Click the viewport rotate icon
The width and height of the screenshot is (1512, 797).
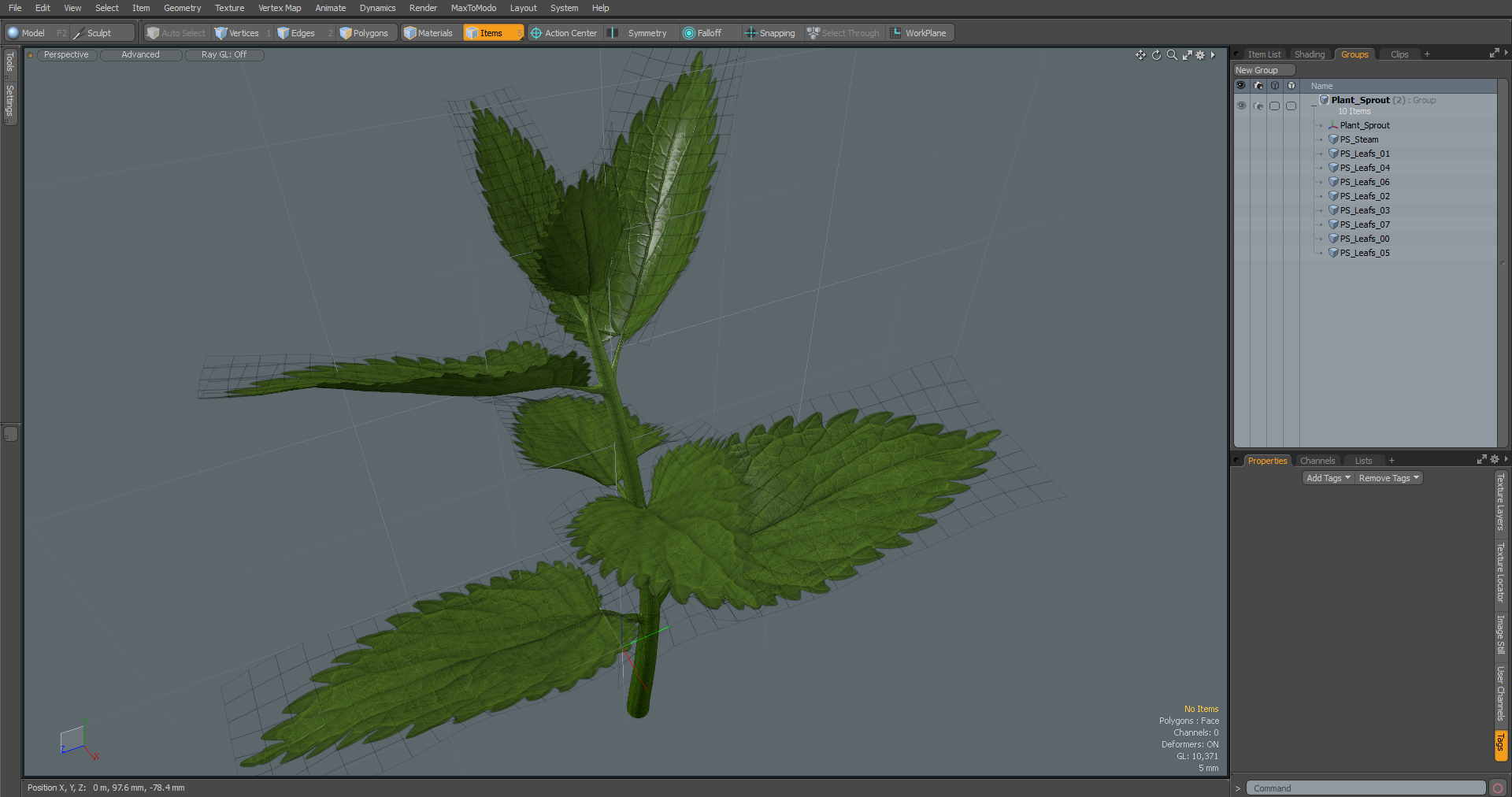(1156, 55)
